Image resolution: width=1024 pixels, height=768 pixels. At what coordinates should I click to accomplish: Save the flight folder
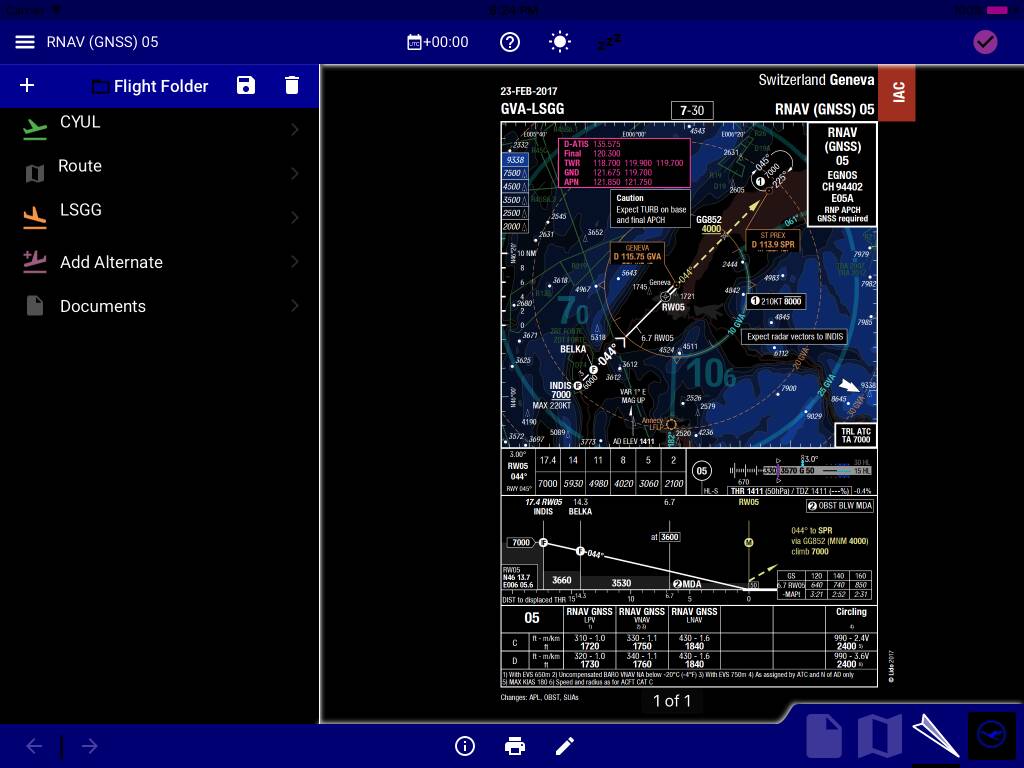click(246, 86)
